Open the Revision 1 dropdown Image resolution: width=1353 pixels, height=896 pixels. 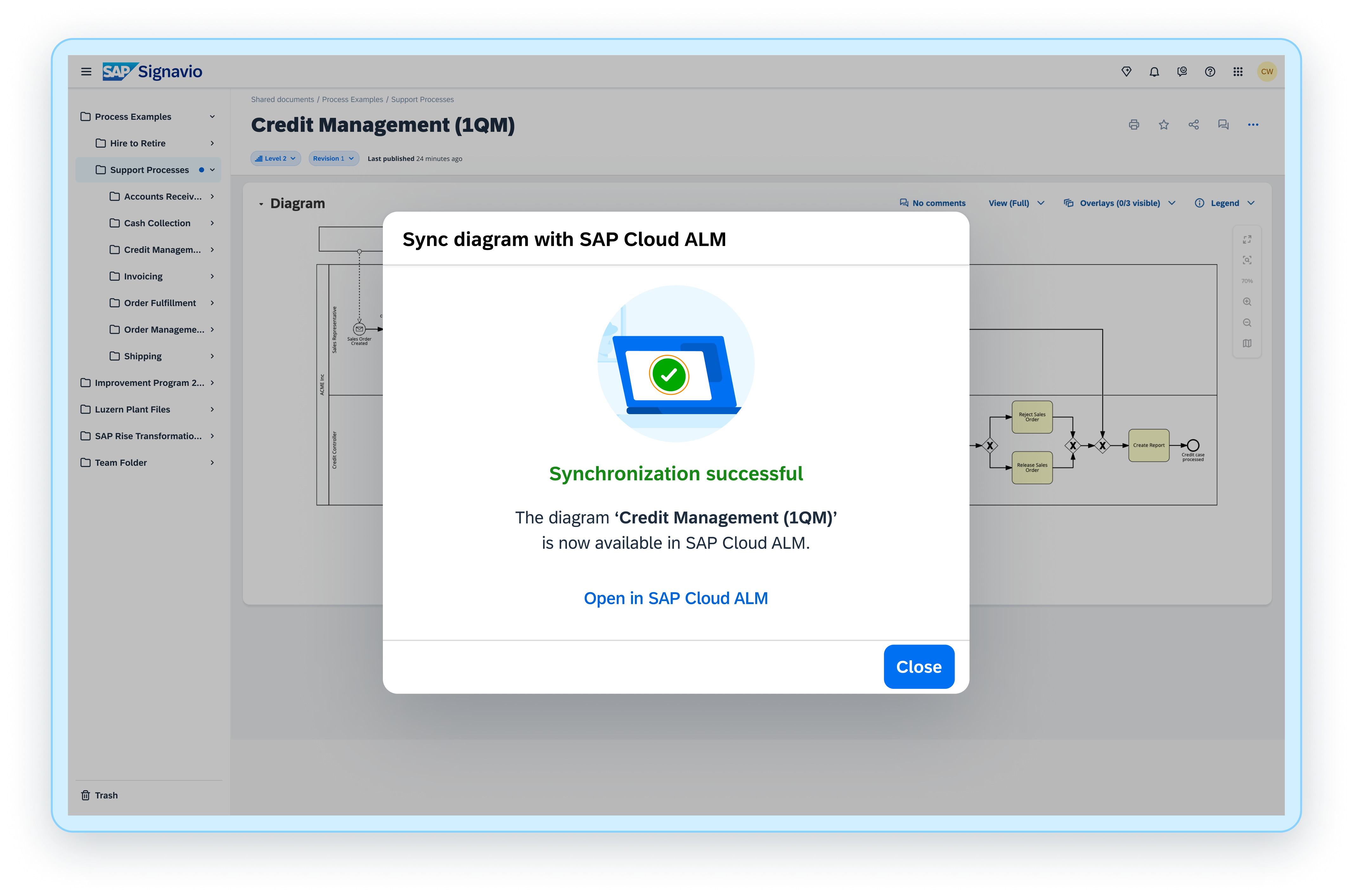point(333,158)
